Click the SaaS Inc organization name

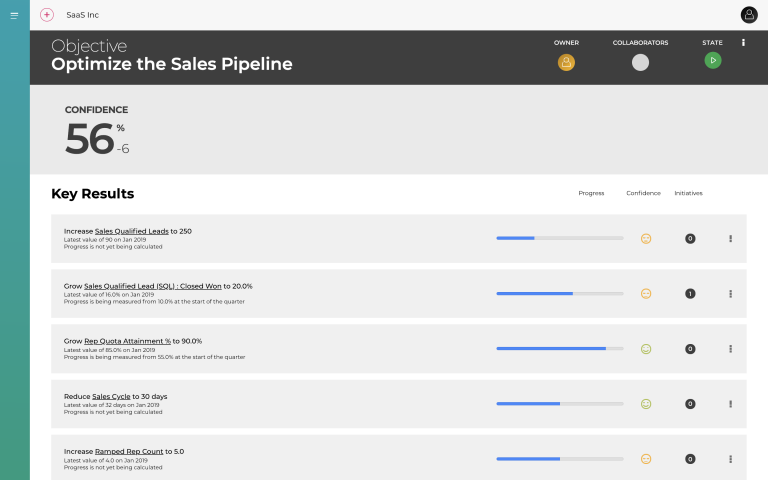(82, 15)
